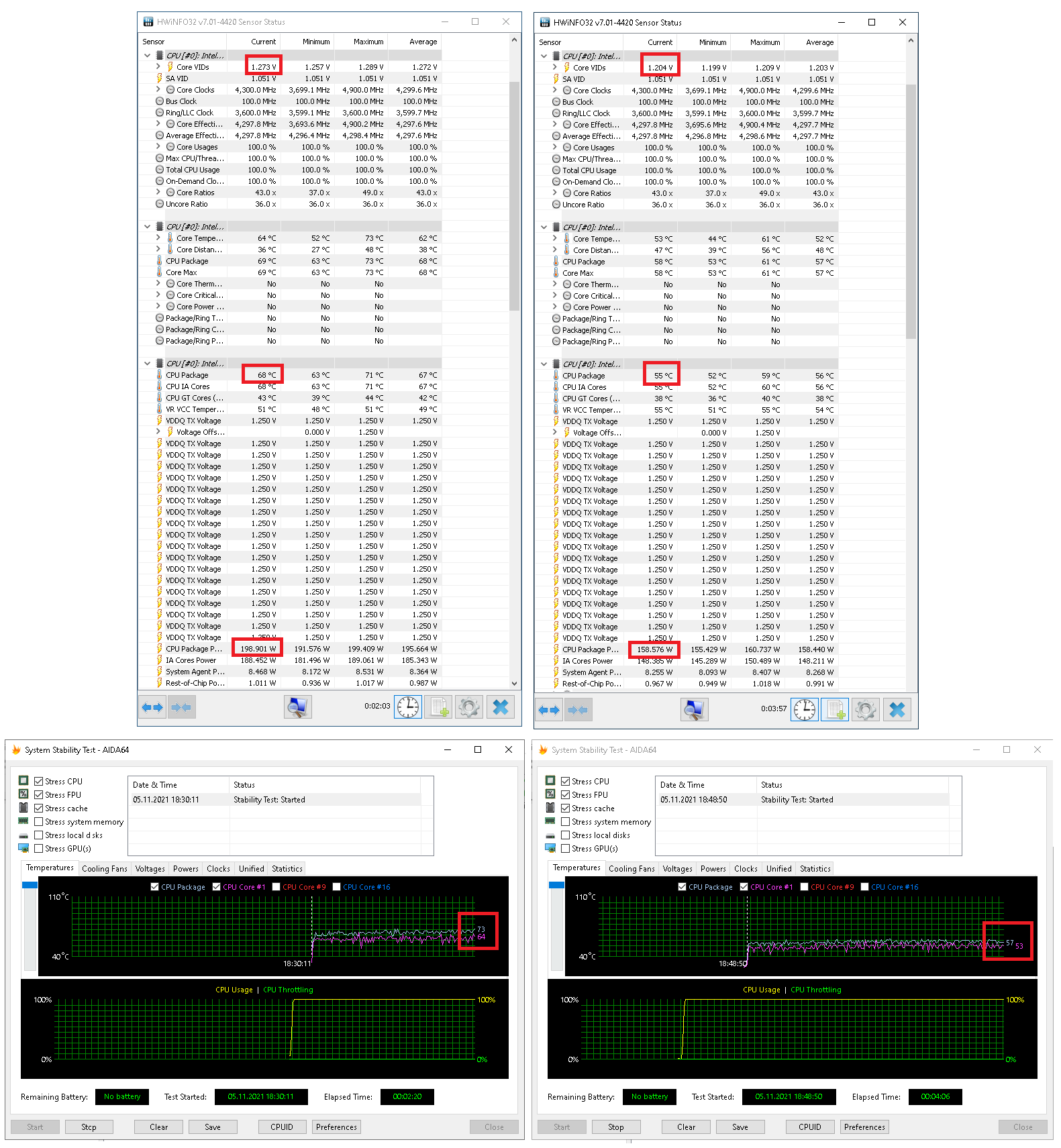
Task: Open Preferences in right AIDA64
Action: [864, 1127]
